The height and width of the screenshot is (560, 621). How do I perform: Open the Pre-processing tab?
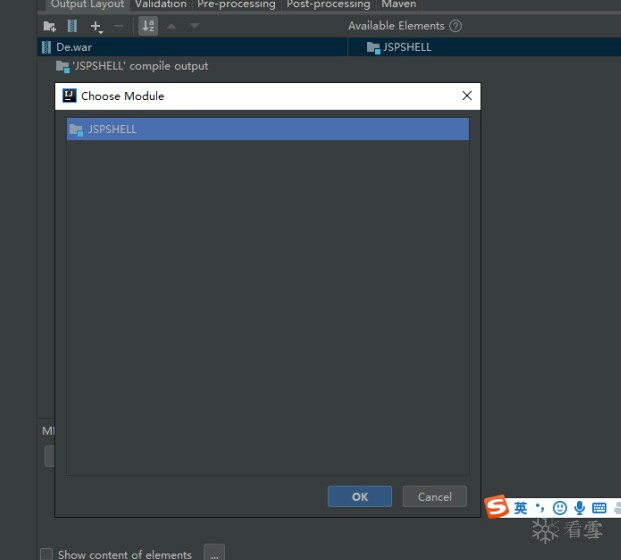236,4
